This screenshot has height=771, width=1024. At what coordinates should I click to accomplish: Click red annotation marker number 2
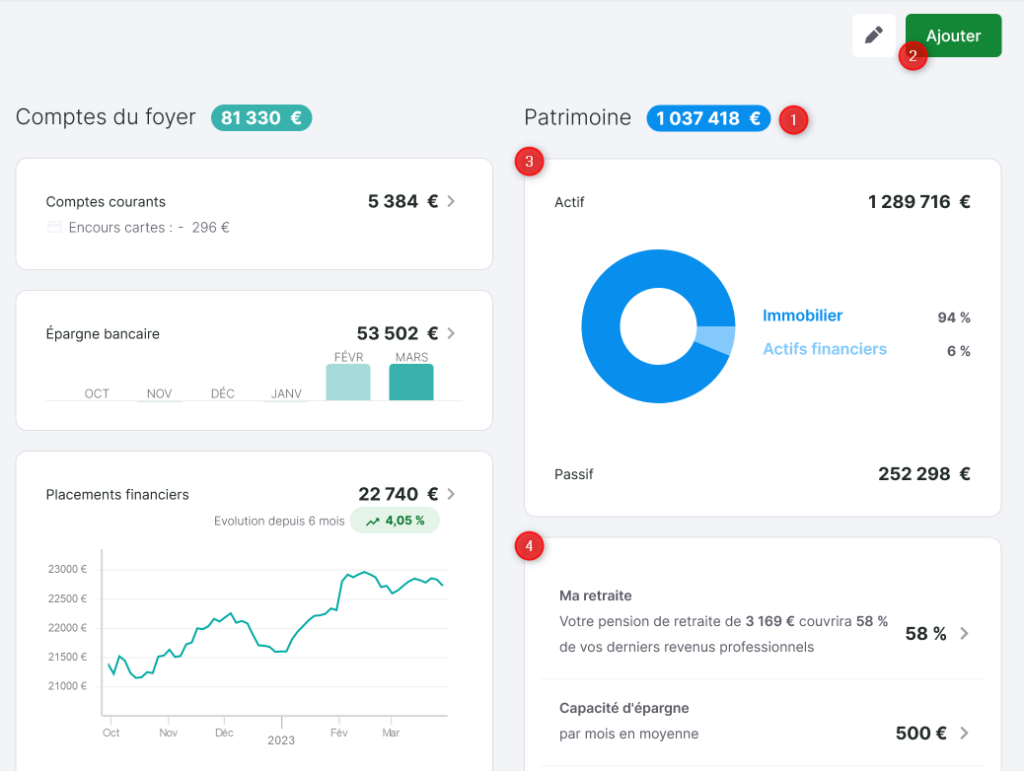(x=912, y=55)
